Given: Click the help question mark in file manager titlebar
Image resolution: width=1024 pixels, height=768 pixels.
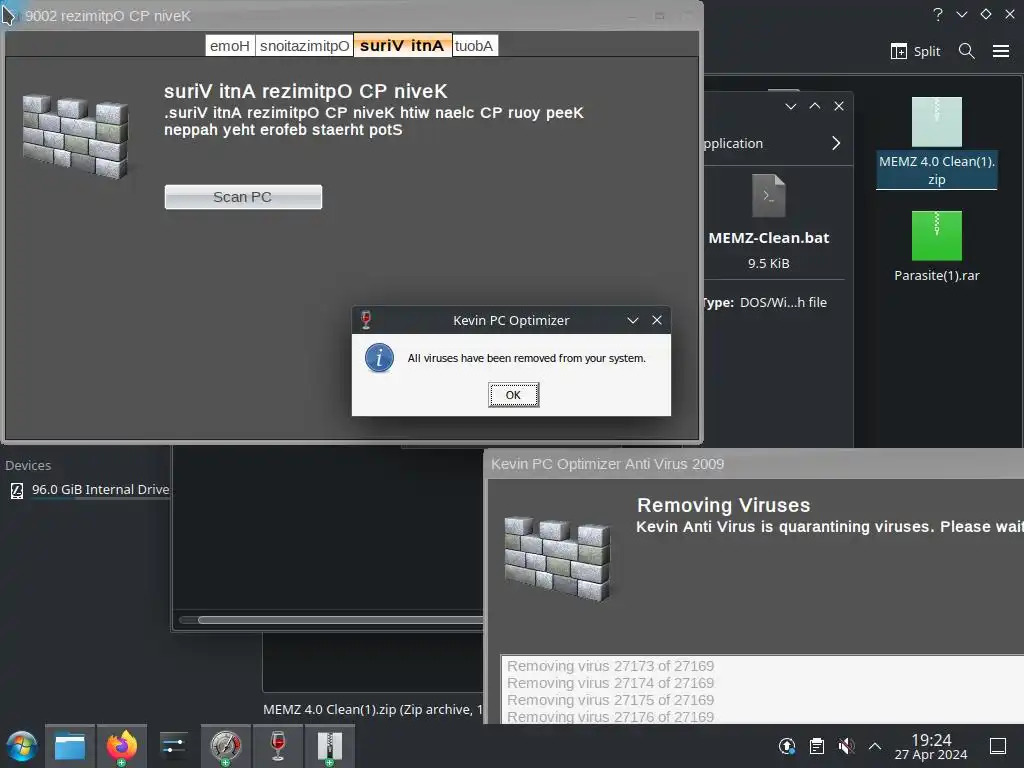Looking at the screenshot, I should point(938,14).
